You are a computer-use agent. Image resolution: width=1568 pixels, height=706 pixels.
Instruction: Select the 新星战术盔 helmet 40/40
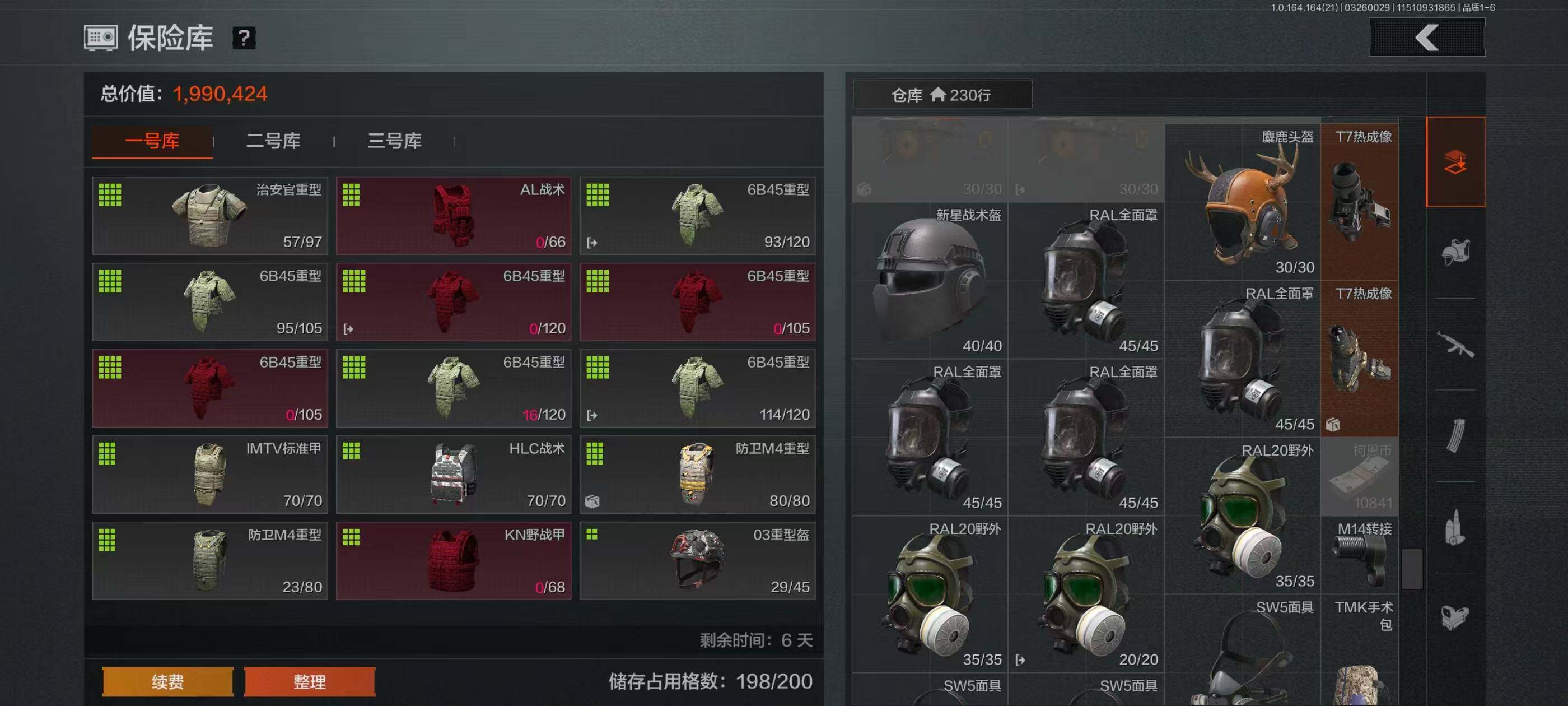click(930, 281)
